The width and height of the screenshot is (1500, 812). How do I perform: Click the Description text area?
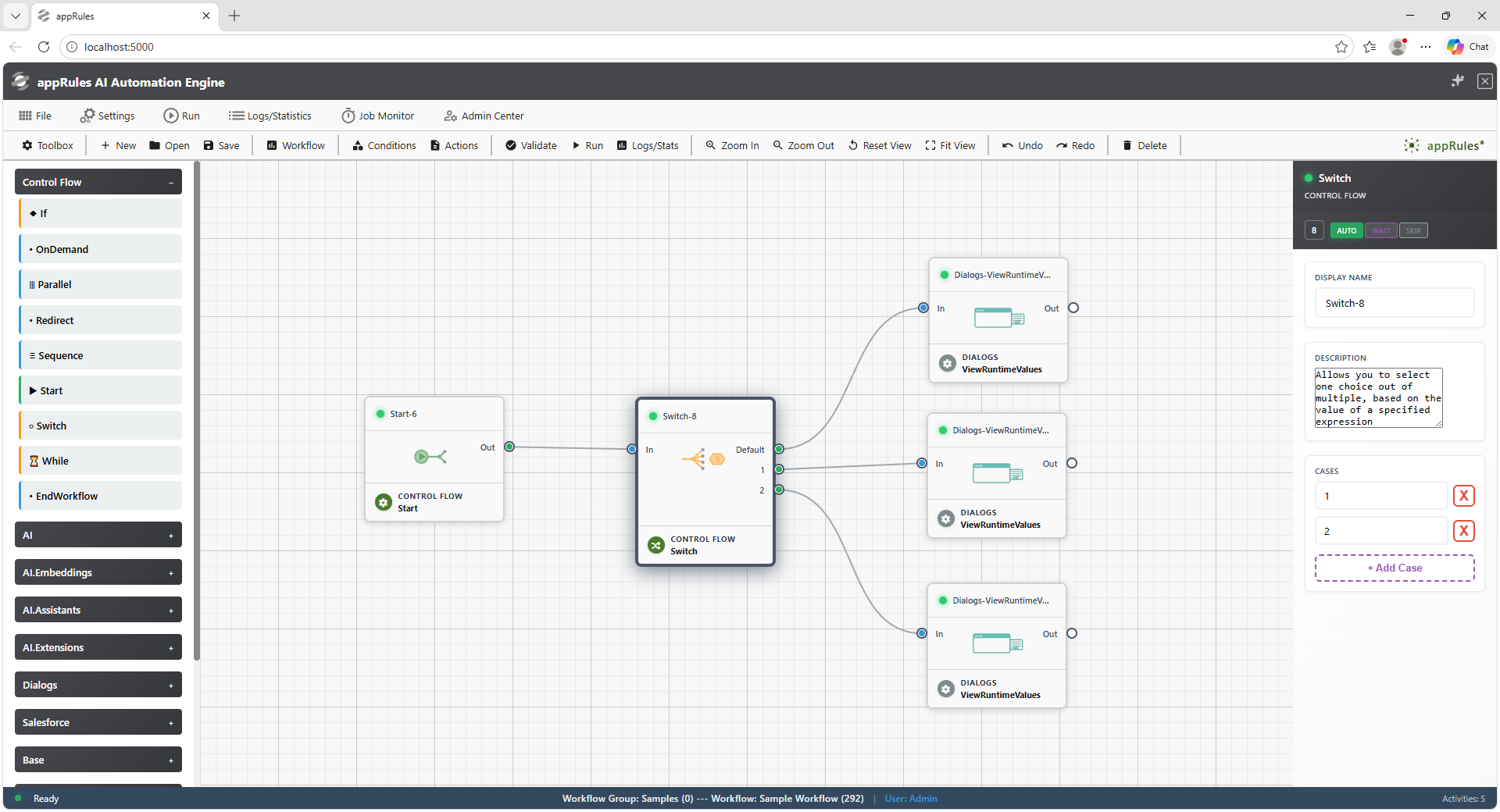[x=1378, y=398]
